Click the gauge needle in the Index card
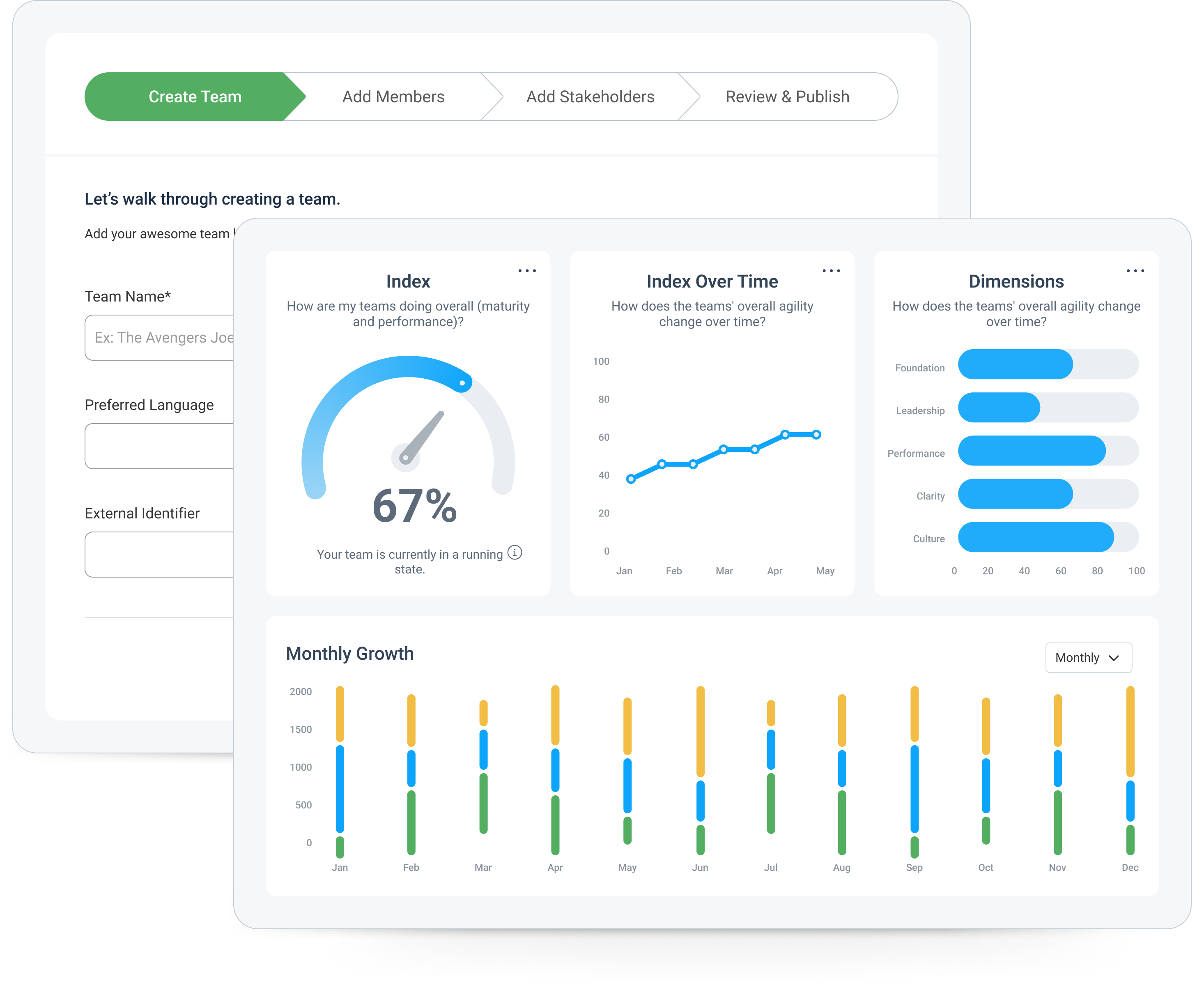 click(423, 437)
